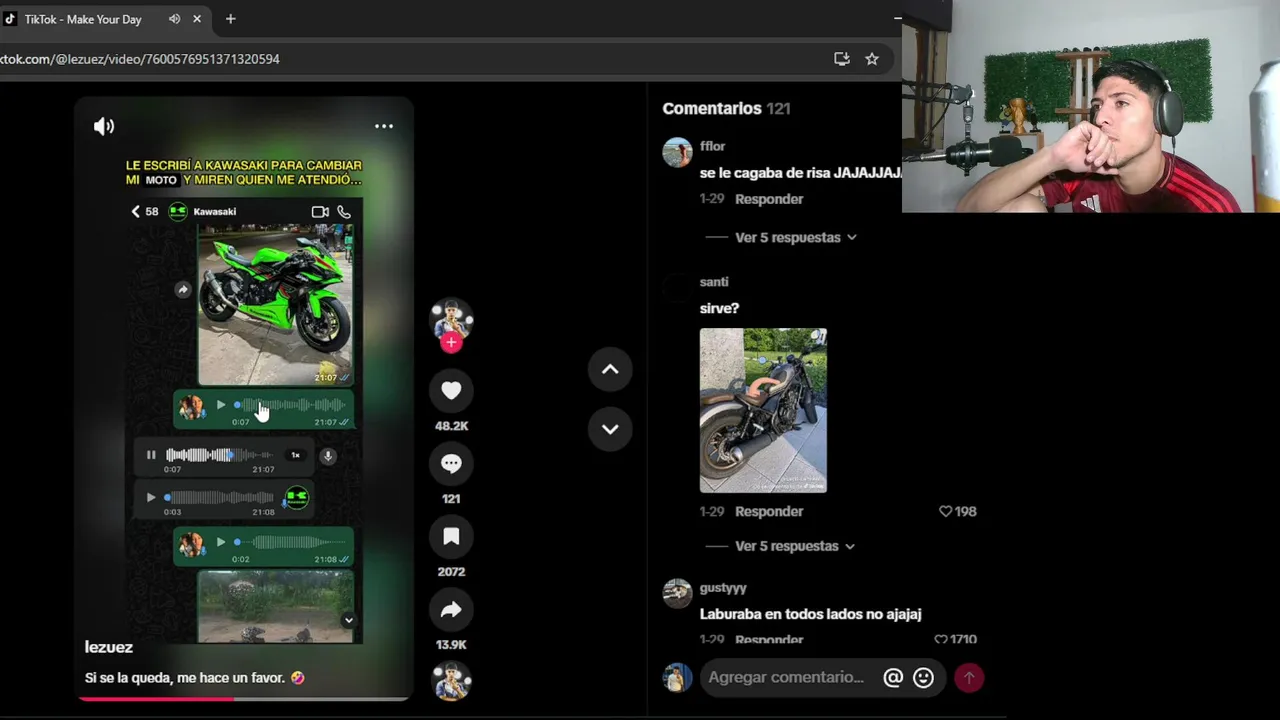Like the video with the heart icon
Viewport: 1280px width, 720px height.
[451, 391]
